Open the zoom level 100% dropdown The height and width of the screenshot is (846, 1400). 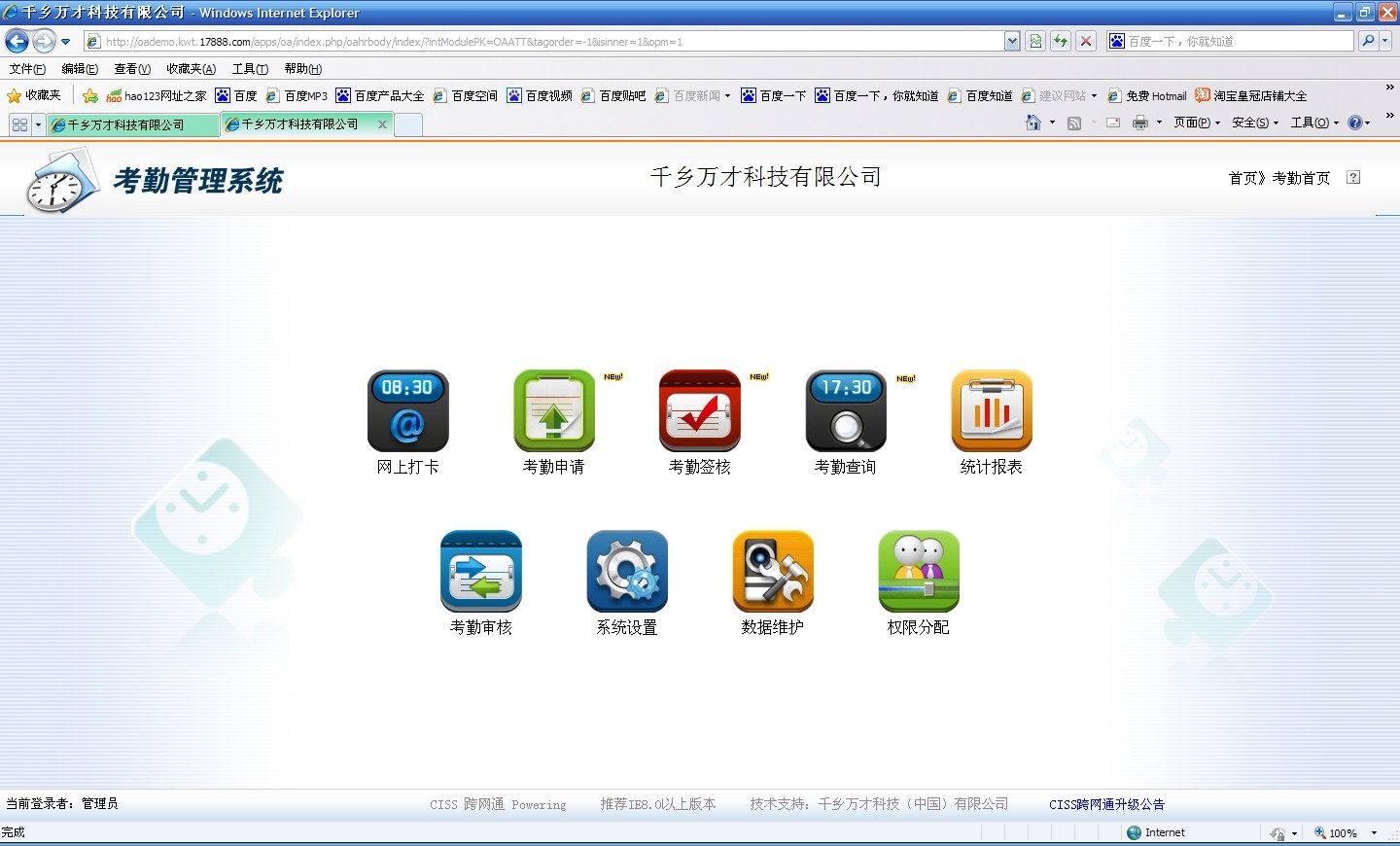click(1374, 833)
